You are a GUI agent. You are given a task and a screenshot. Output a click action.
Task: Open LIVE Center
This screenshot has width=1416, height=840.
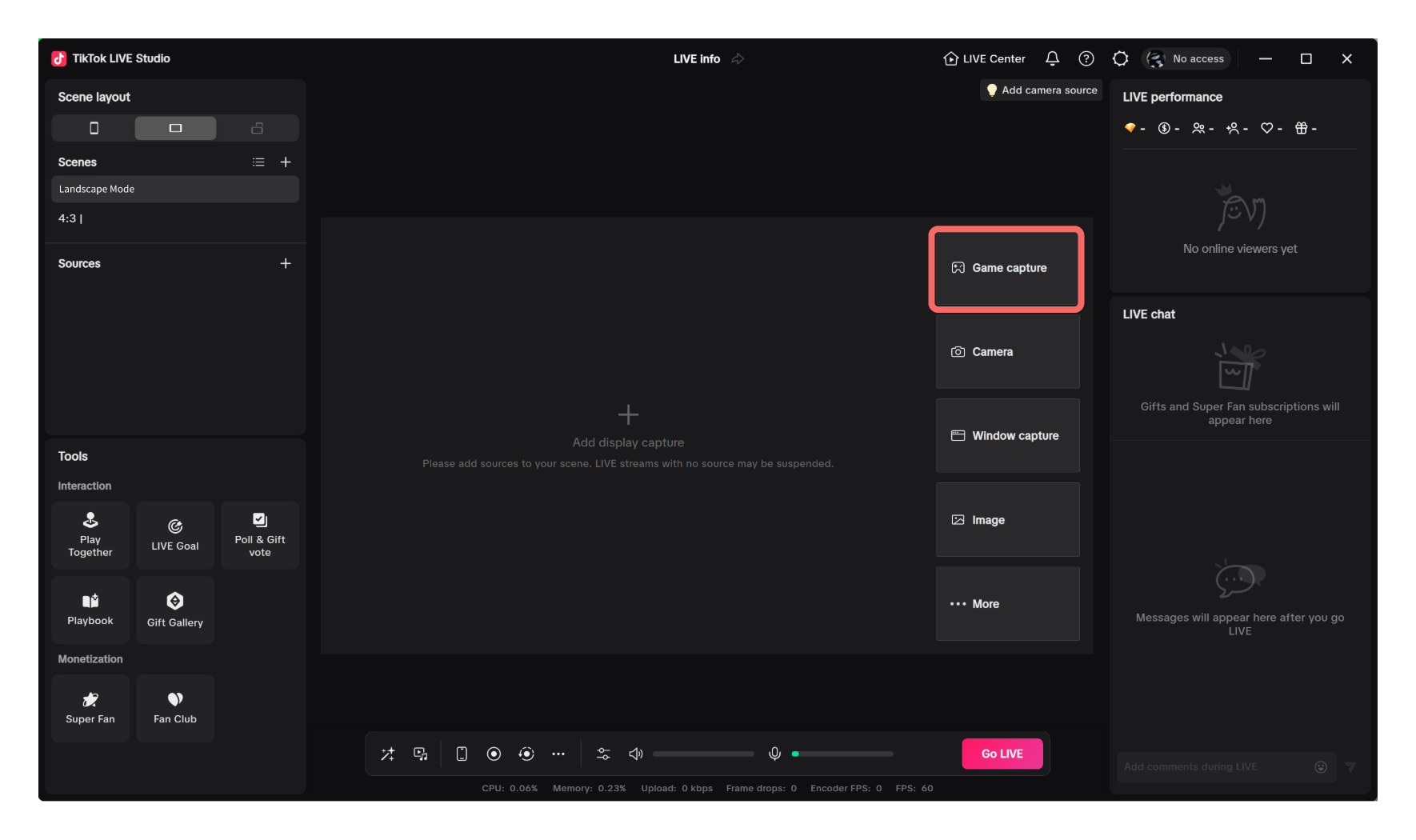tap(984, 58)
